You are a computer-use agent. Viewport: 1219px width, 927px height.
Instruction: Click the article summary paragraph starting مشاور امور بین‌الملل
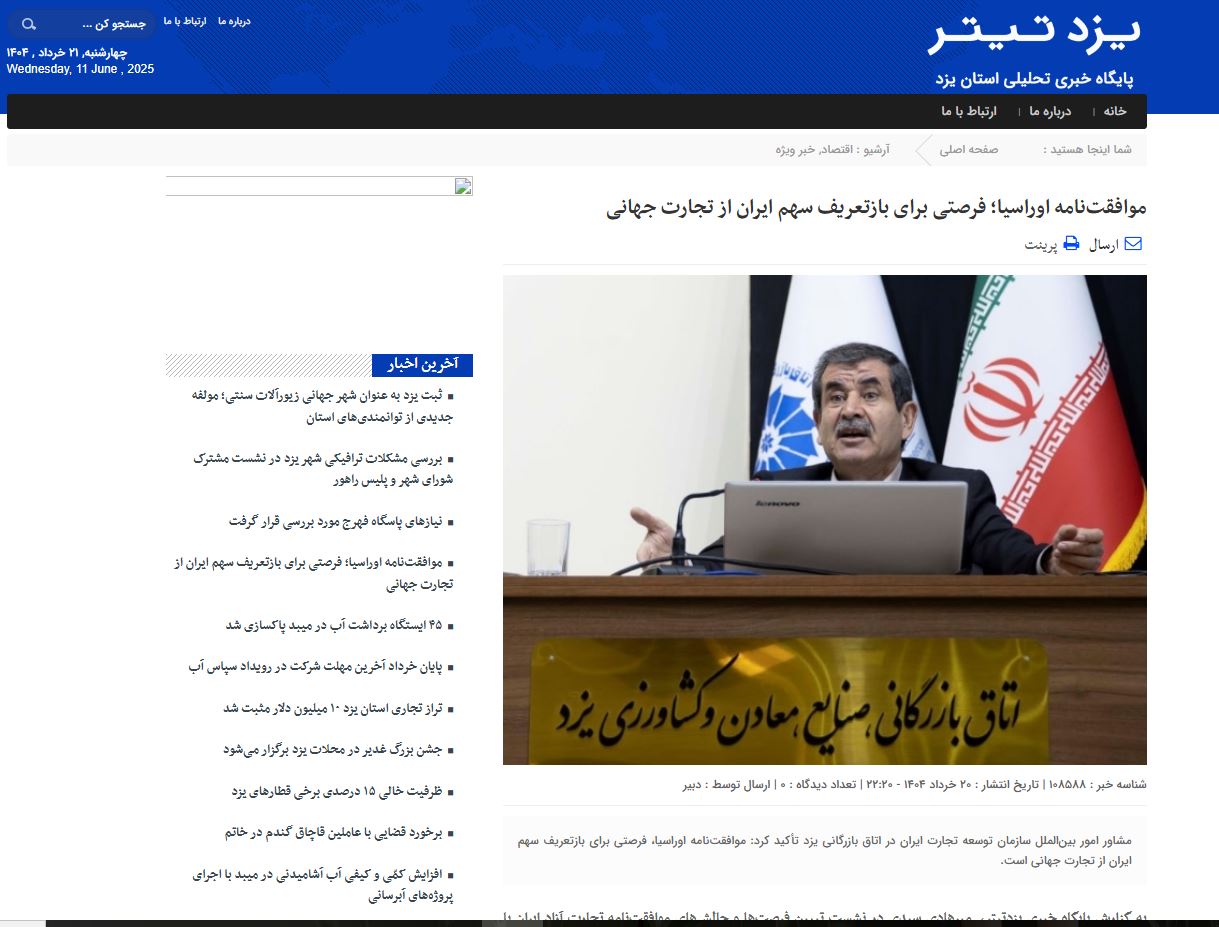825,850
